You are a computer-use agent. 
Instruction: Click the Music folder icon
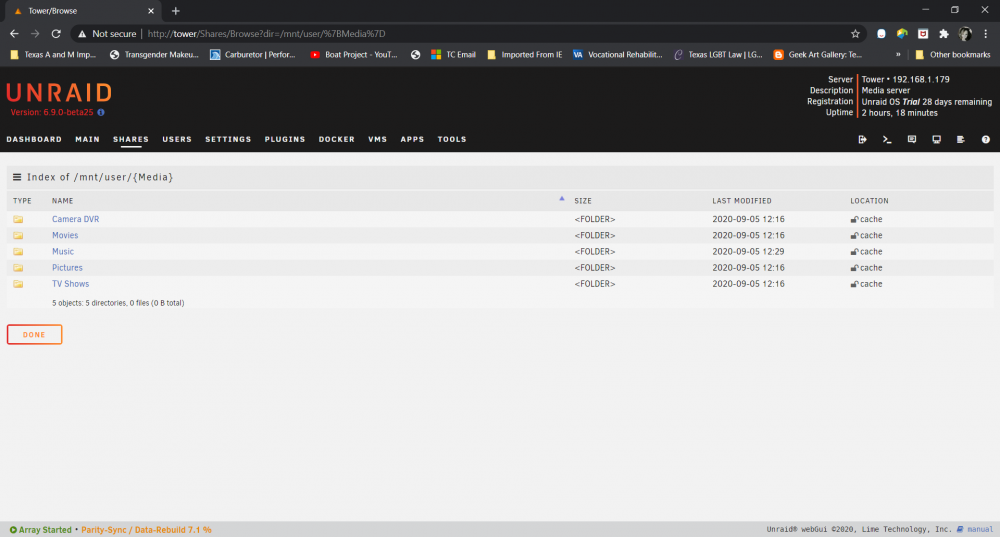(x=18, y=252)
